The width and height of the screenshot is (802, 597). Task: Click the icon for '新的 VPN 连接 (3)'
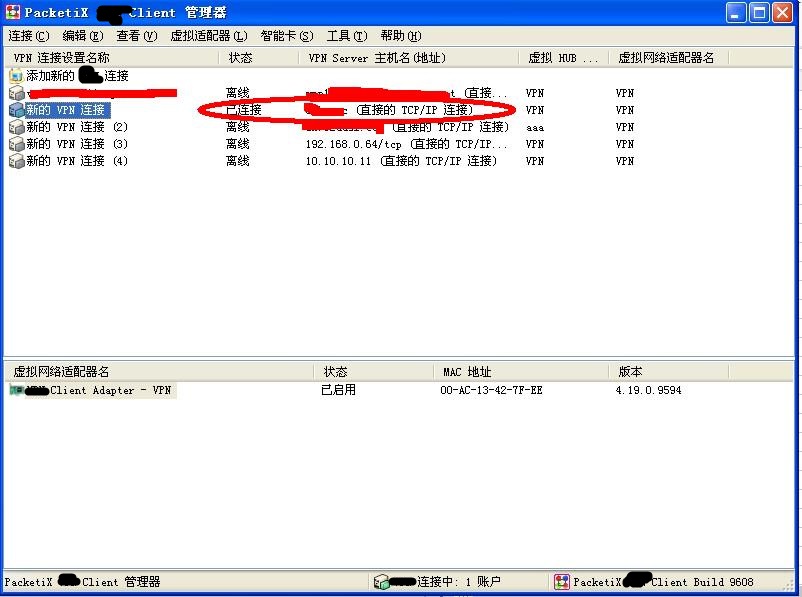(16, 144)
